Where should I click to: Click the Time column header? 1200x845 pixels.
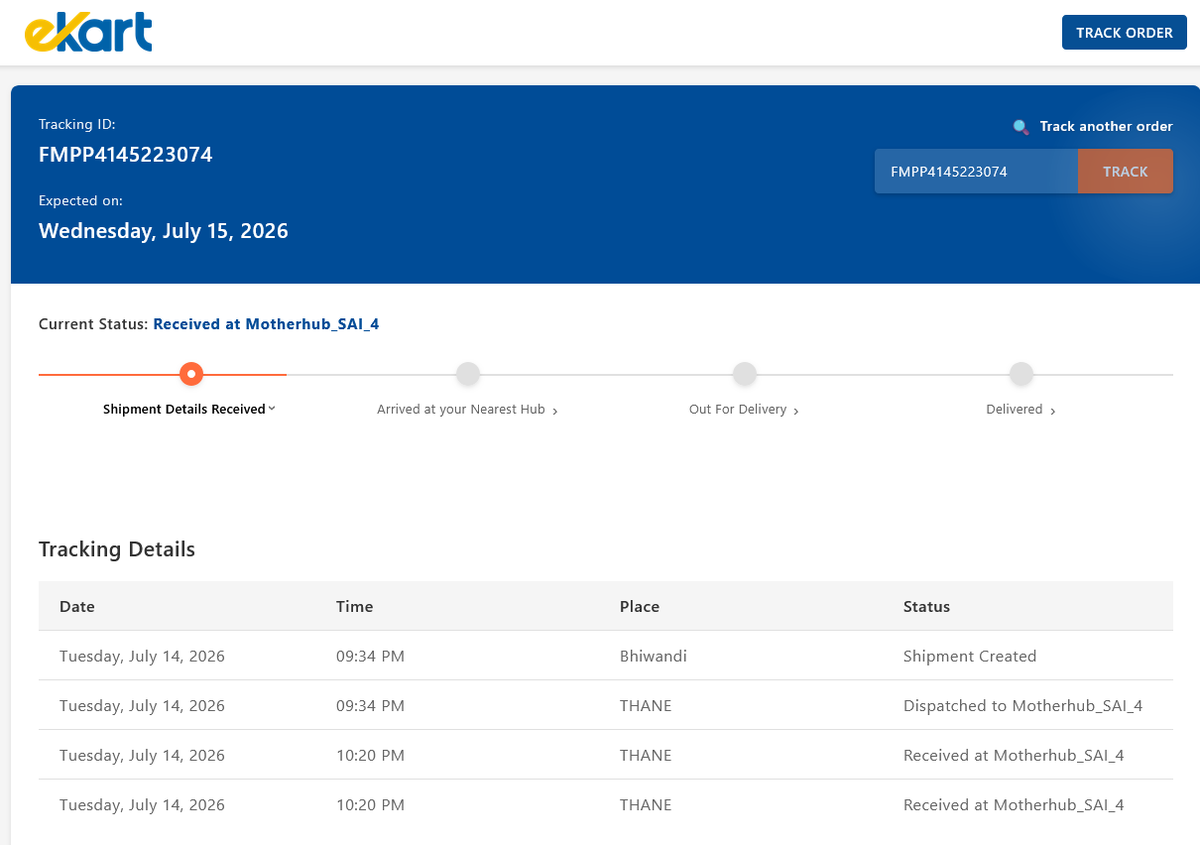point(354,606)
